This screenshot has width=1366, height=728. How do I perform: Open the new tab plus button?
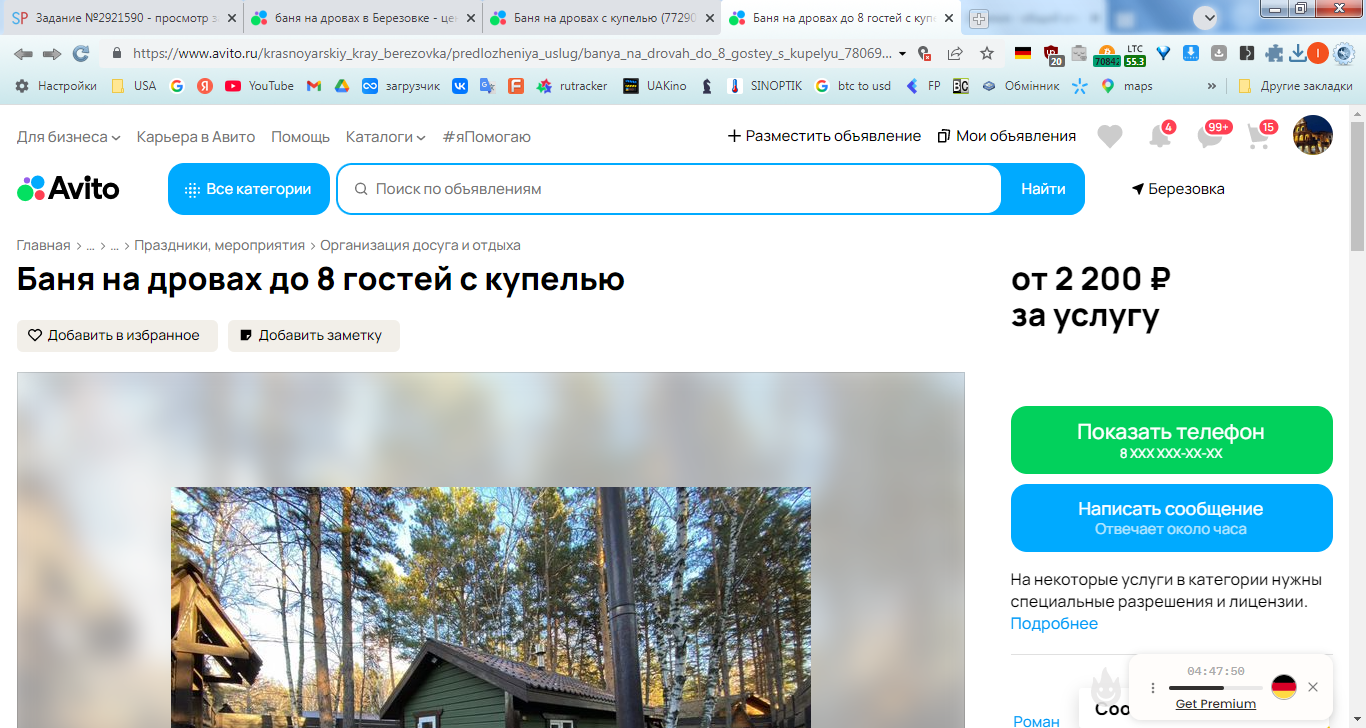979,18
